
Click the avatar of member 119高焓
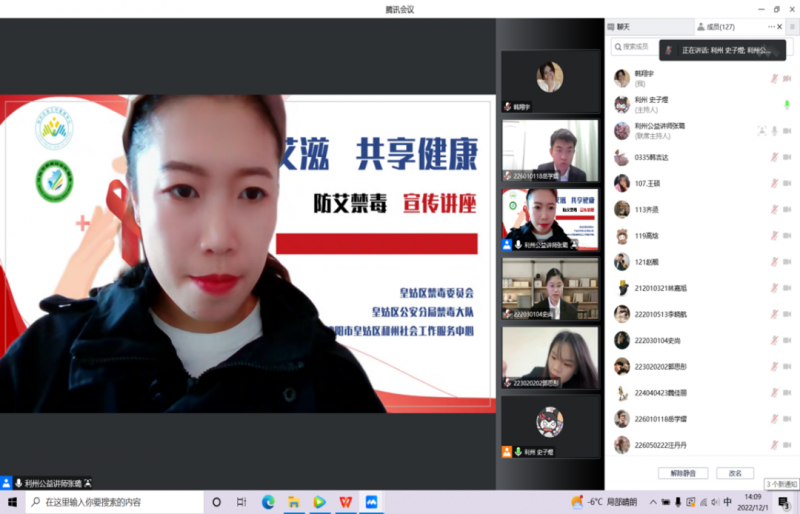[621, 236]
